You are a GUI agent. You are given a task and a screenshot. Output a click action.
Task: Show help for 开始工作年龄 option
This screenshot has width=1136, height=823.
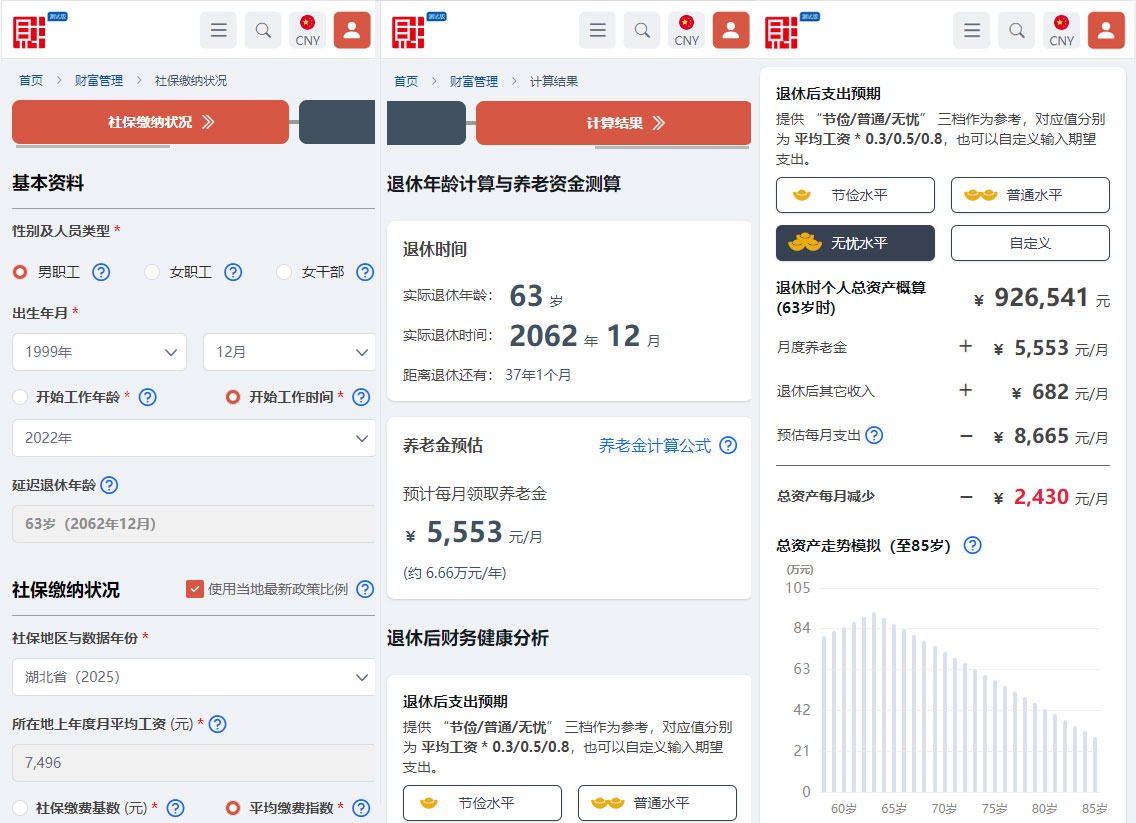pyautogui.click(x=147, y=397)
